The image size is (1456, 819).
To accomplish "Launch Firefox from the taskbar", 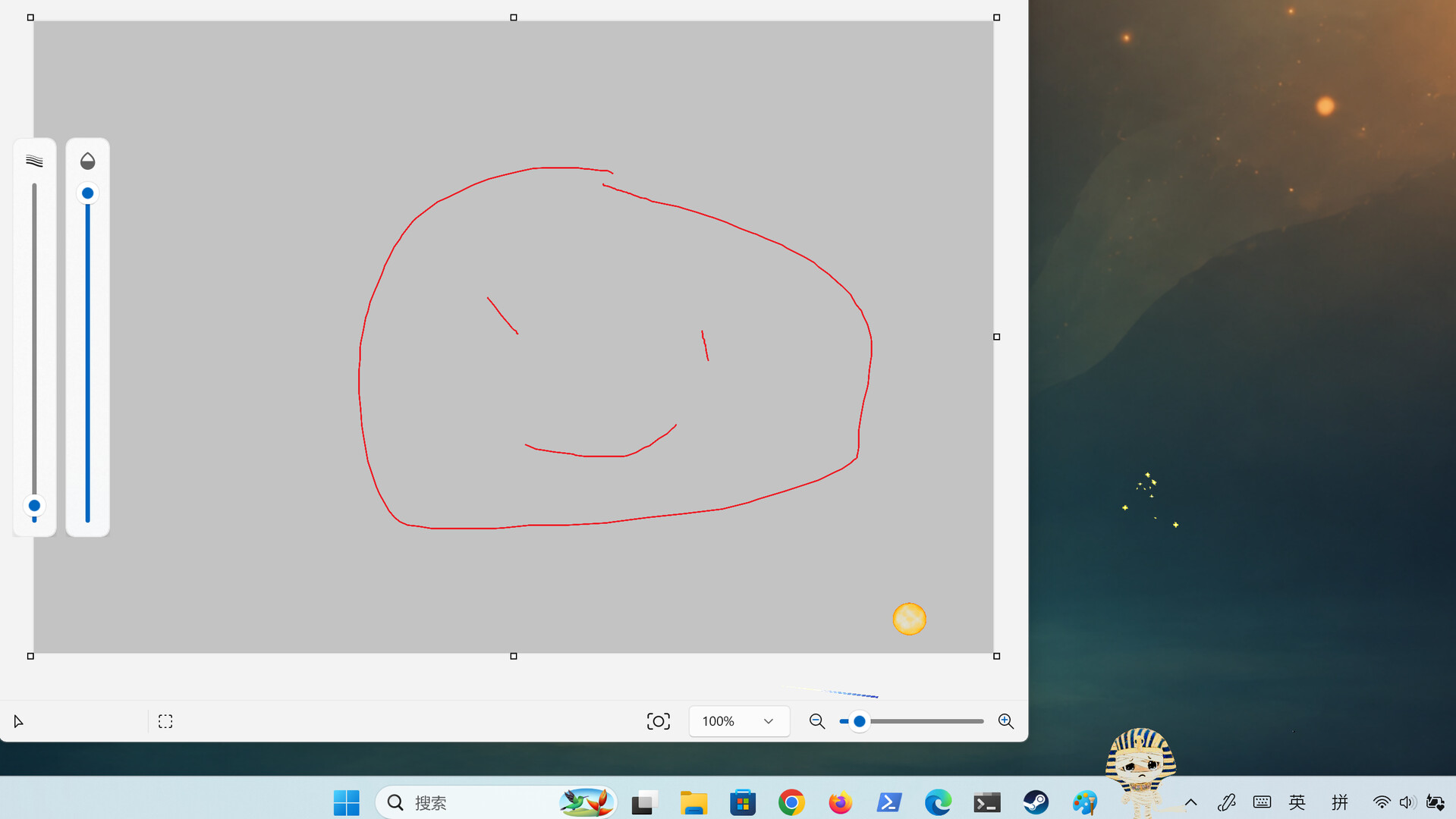I will click(840, 802).
